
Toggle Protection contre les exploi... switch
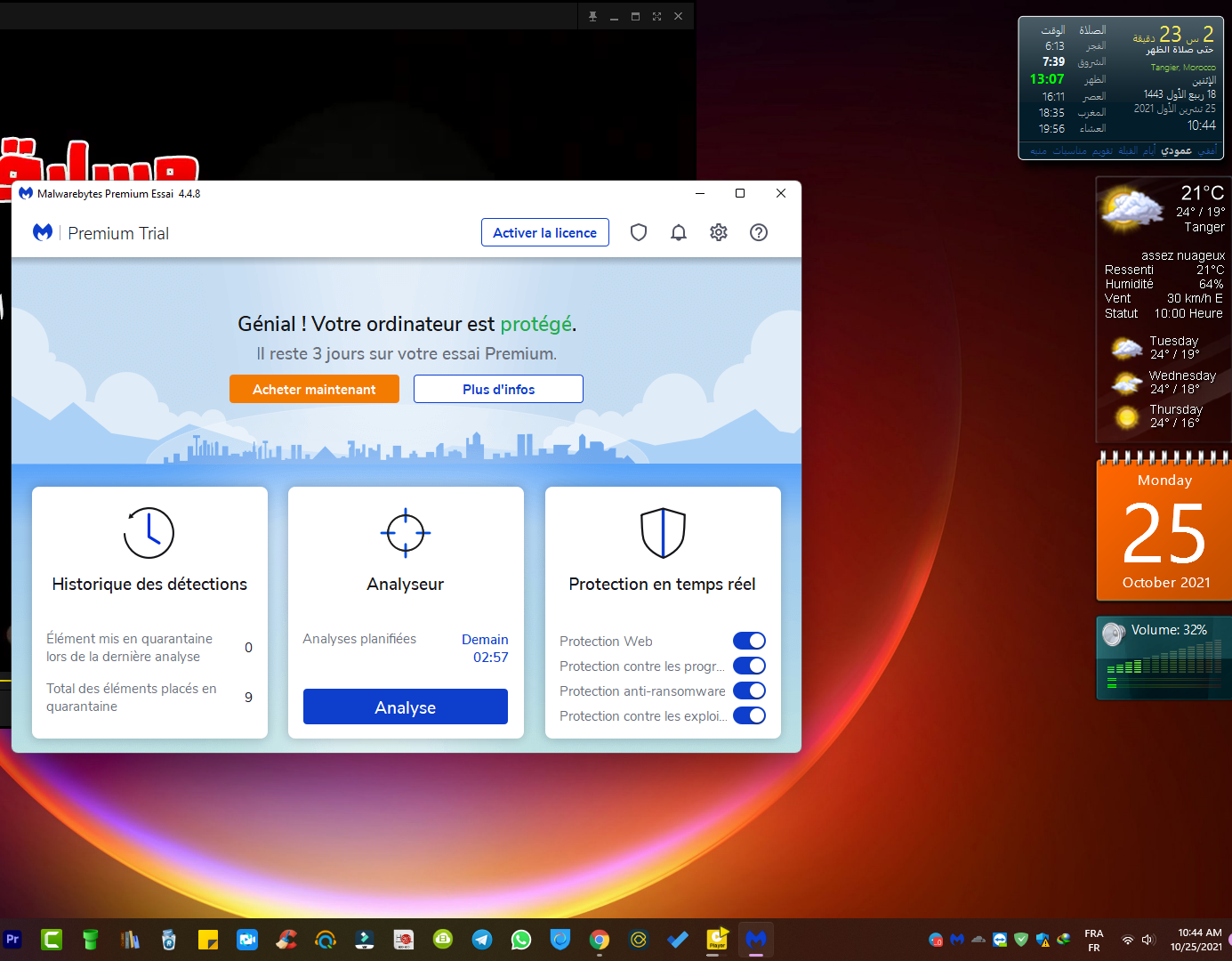[x=749, y=715]
